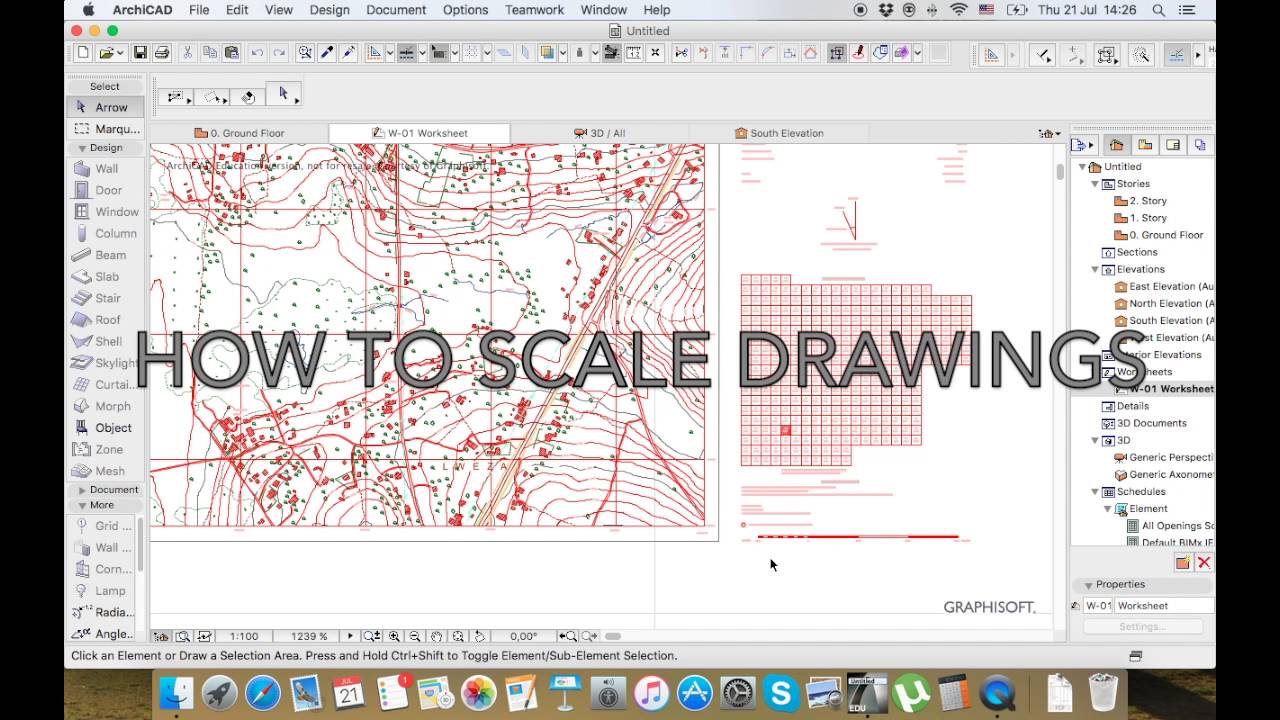Collapse the Properties panel section
1280x720 pixels.
click(1087, 585)
